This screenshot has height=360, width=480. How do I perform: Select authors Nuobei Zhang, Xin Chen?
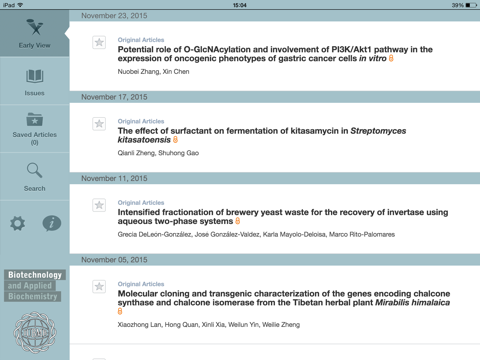point(153,72)
